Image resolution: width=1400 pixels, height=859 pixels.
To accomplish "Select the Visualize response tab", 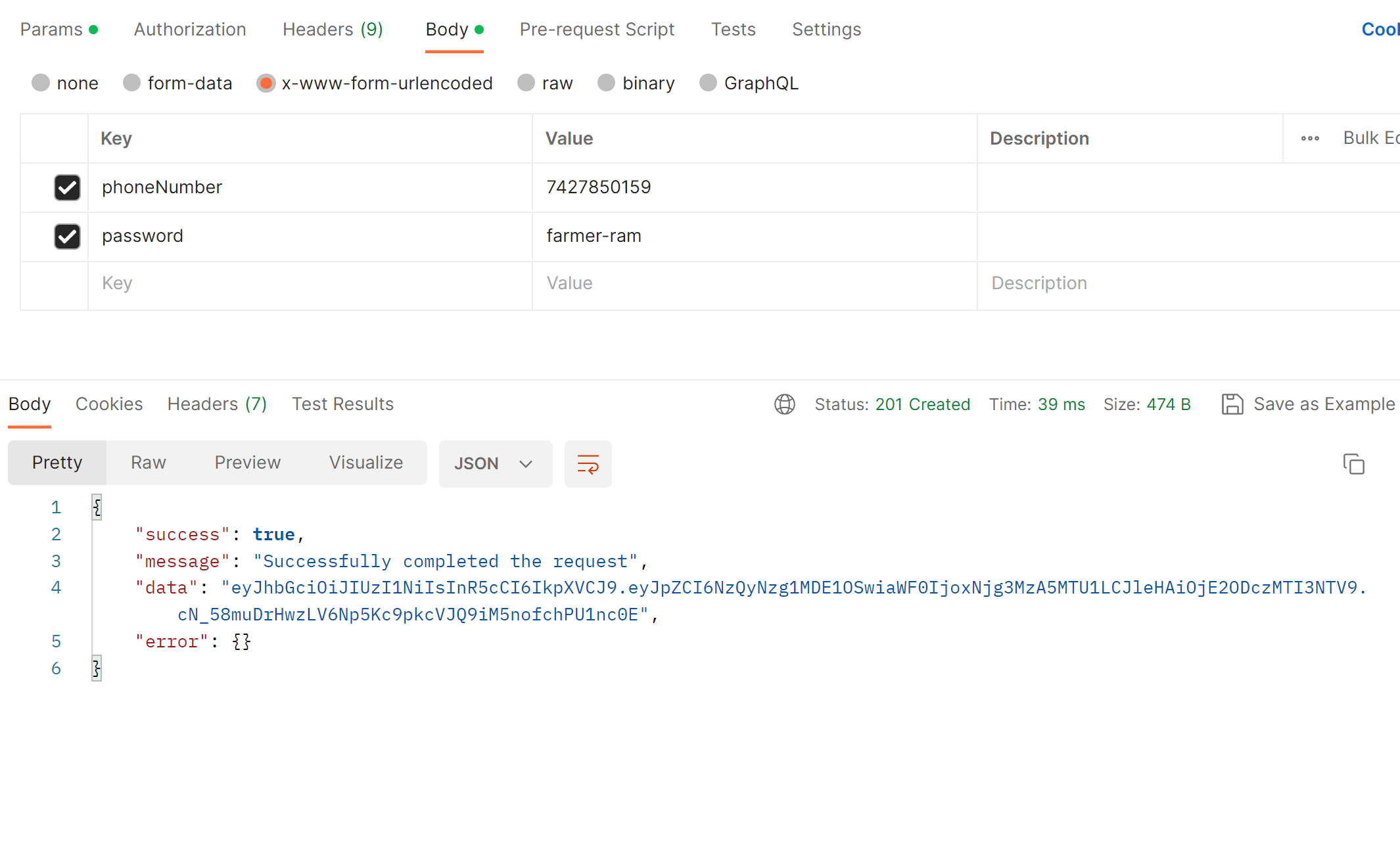I will coord(366,463).
